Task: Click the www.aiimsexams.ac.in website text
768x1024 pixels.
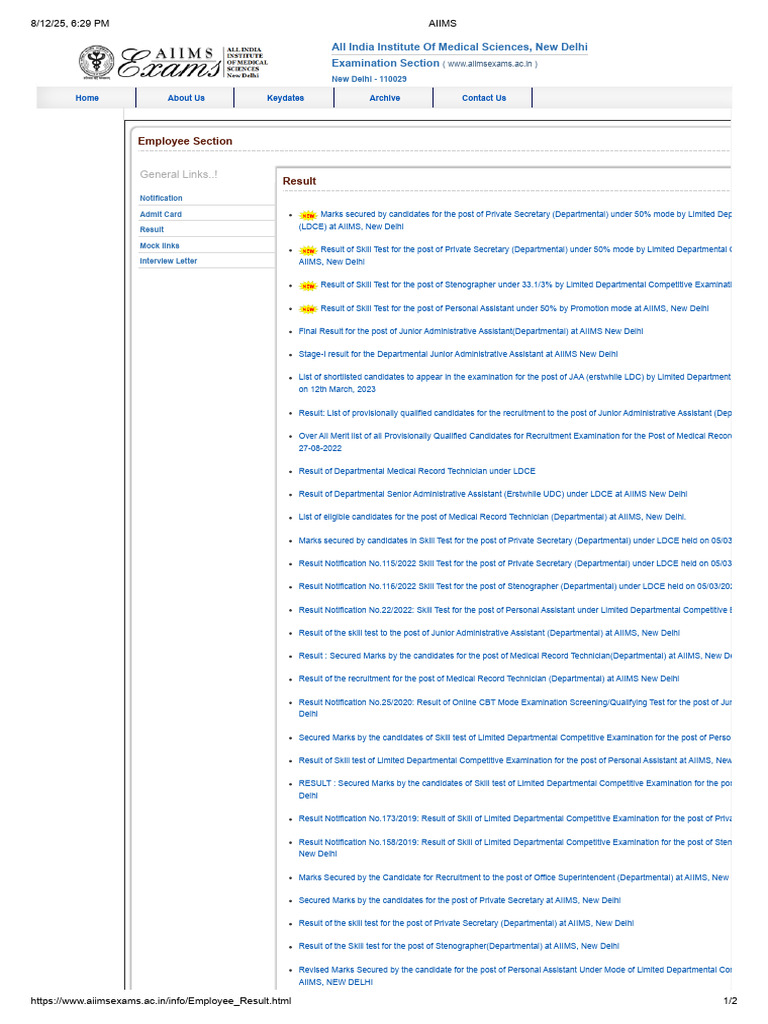Action: tap(490, 64)
